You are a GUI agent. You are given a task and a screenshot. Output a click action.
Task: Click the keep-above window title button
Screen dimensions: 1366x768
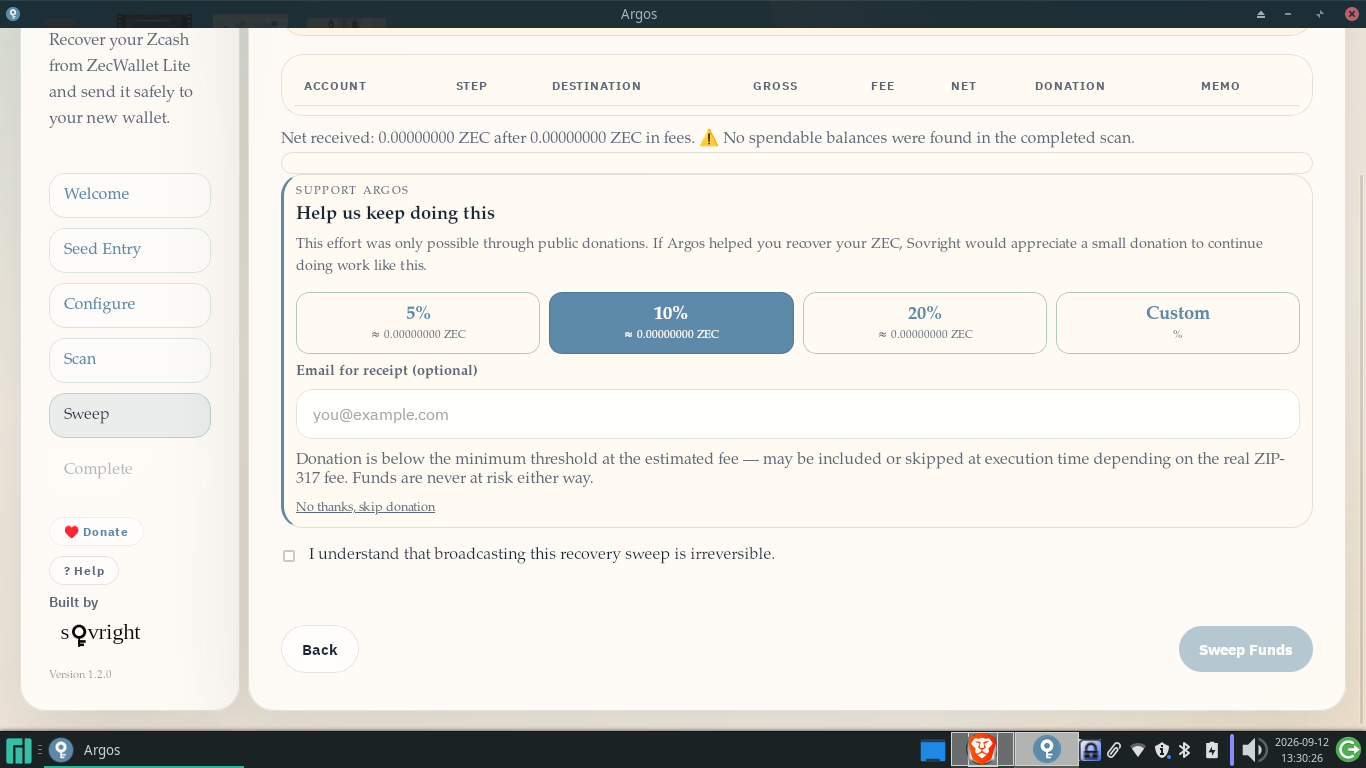[x=1261, y=14]
